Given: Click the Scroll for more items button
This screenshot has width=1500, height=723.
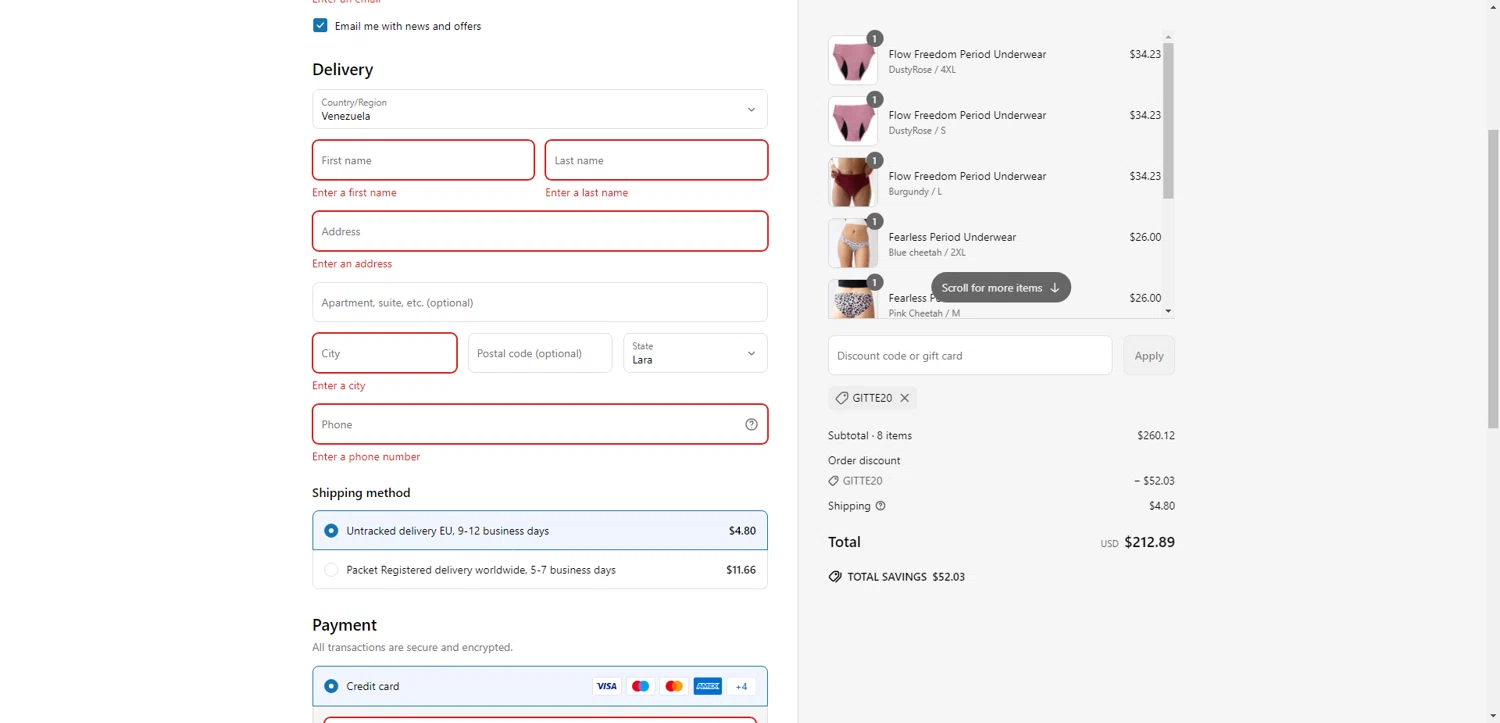Looking at the screenshot, I should pyautogui.click(x=1001, y=288).
